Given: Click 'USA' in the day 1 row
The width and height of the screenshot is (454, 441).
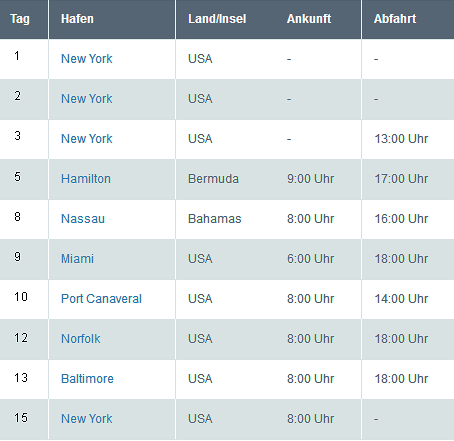Looking at the screenshot, I should 200,59.
